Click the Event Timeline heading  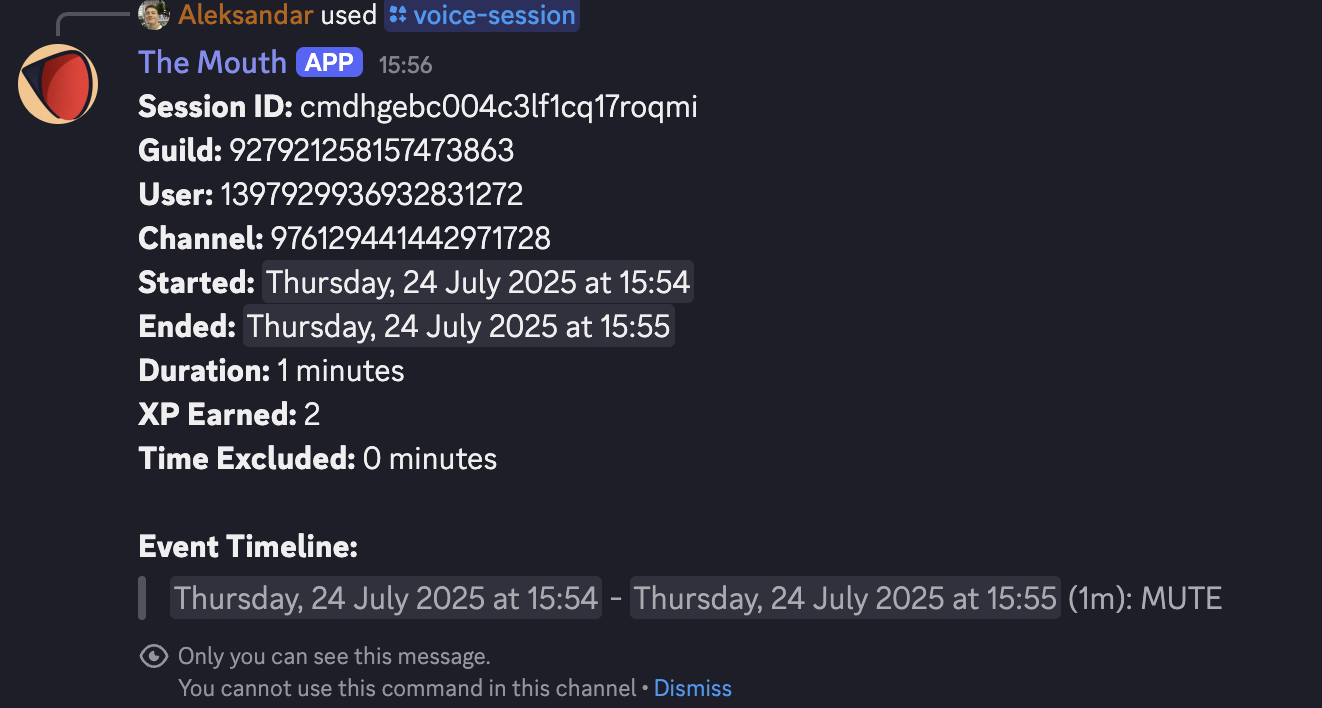coord(248,547)
